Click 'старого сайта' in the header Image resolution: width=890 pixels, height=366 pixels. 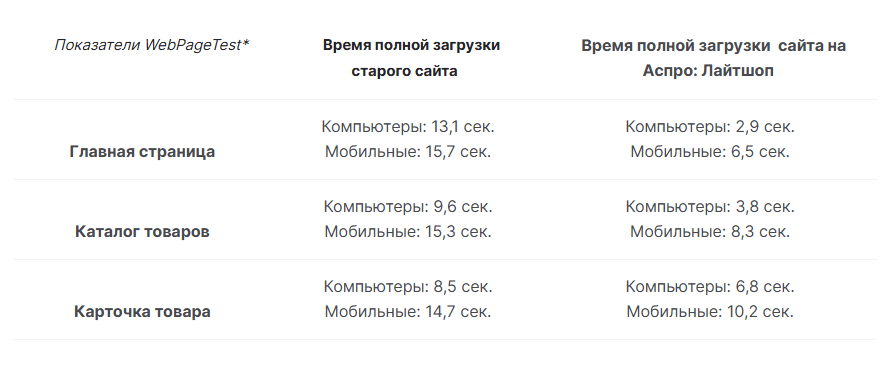pyautogui.click(x=404, y=71)
